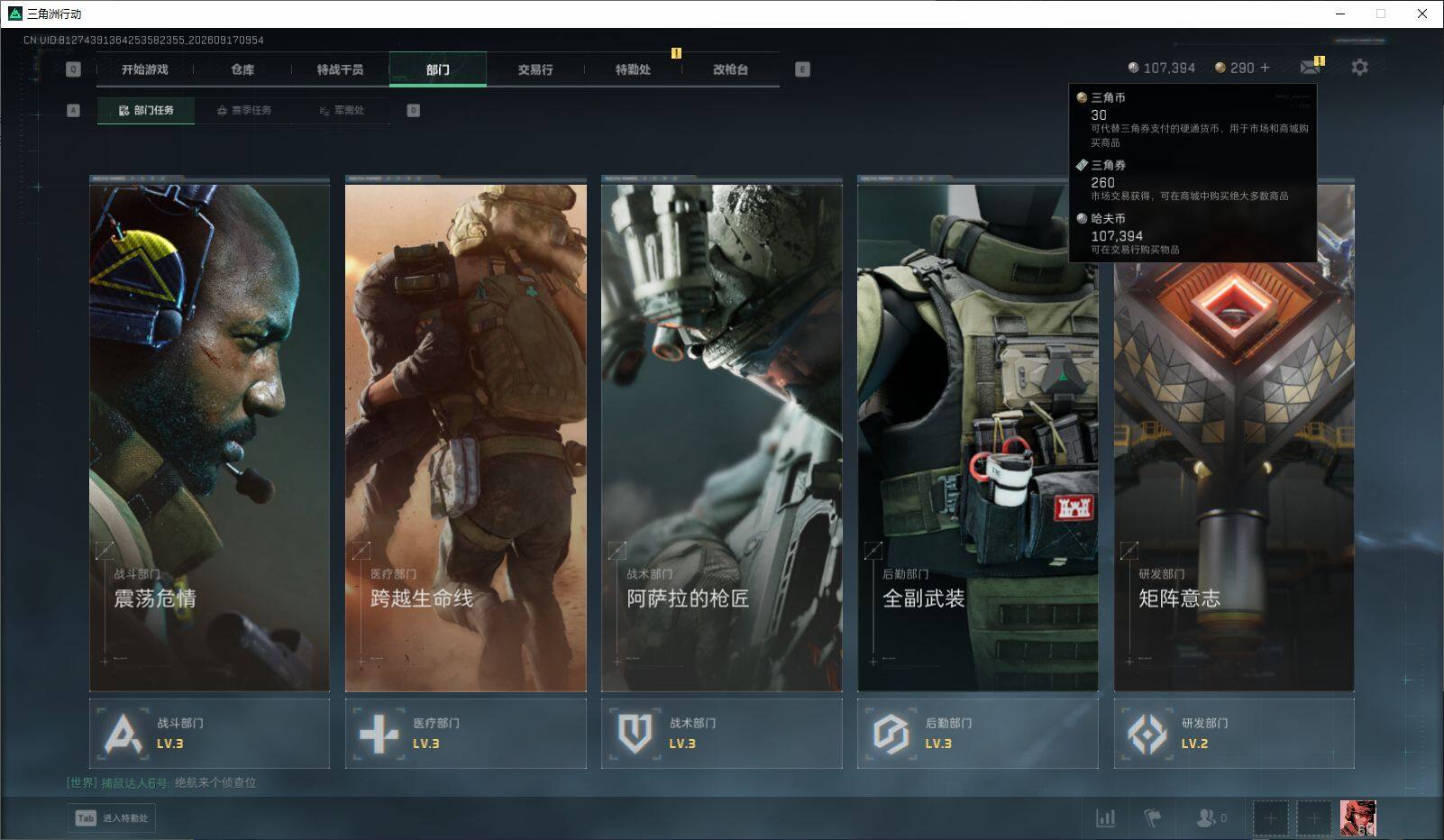
Task: Open the 改枪台 tab
Action: pyautogui.click(x=730, y=69)
